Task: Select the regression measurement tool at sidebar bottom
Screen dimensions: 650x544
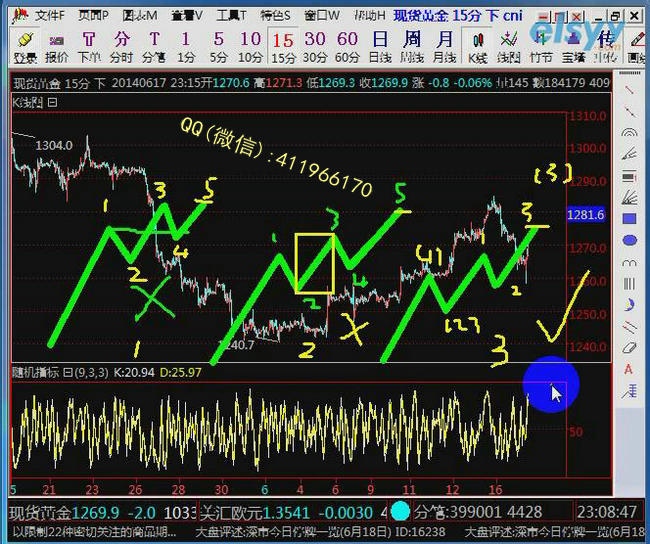Action: pos(629,391)
